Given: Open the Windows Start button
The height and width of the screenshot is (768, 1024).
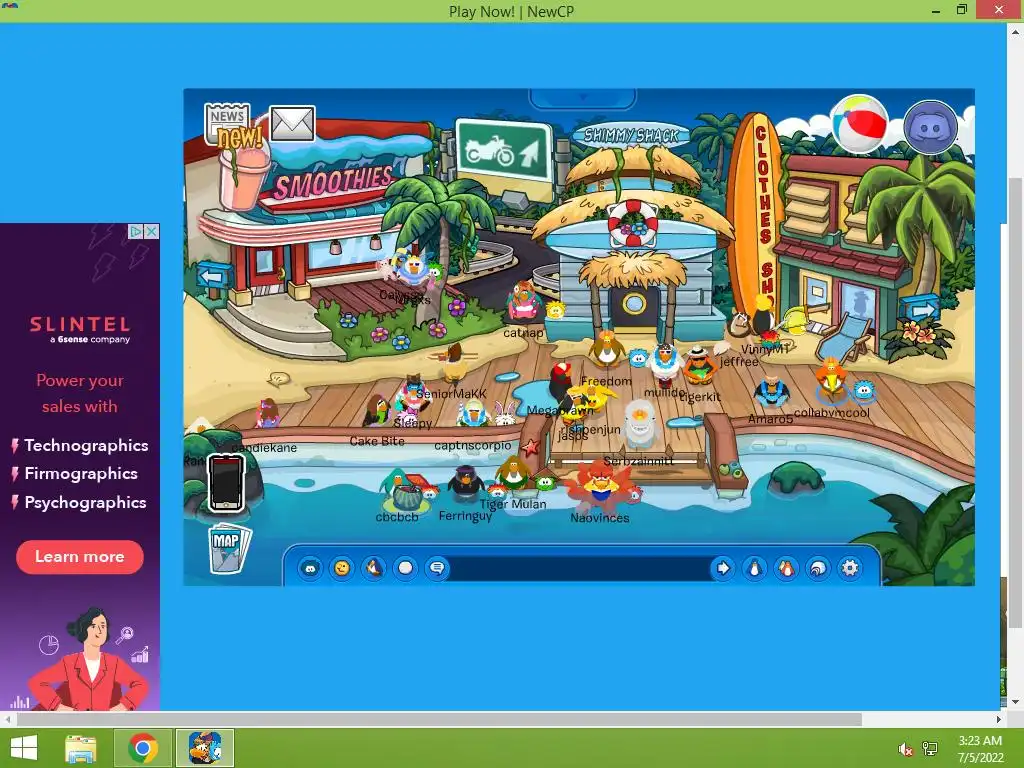Looking at the screenshot, I should [24, 748].
